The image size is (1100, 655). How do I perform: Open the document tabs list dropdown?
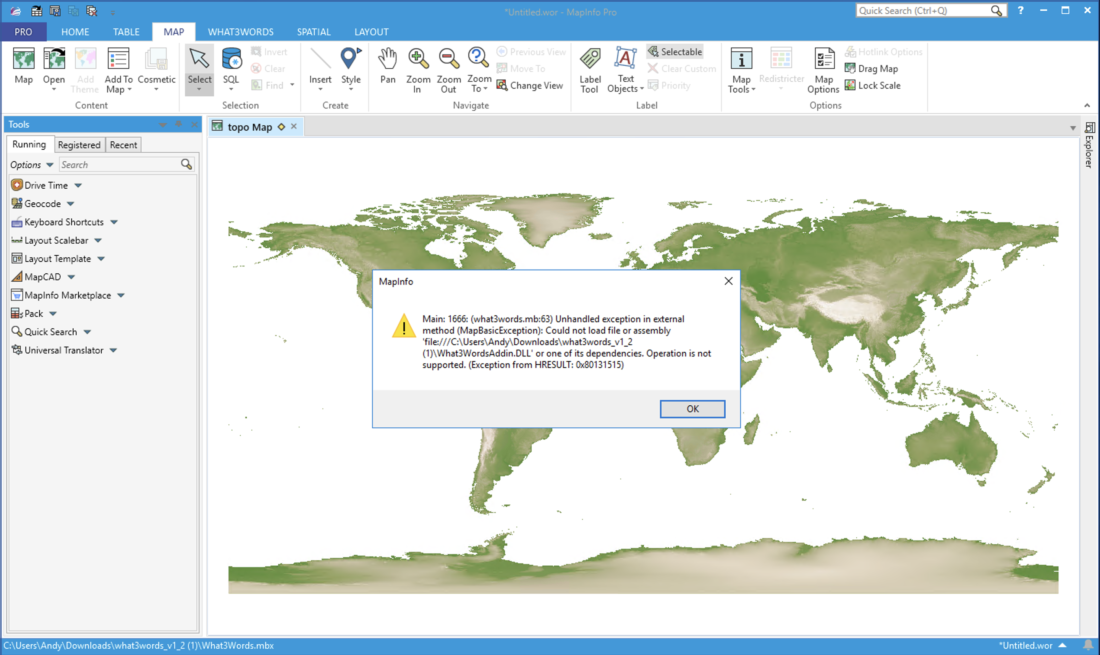pyautogui.click(x=1073, y=128)
